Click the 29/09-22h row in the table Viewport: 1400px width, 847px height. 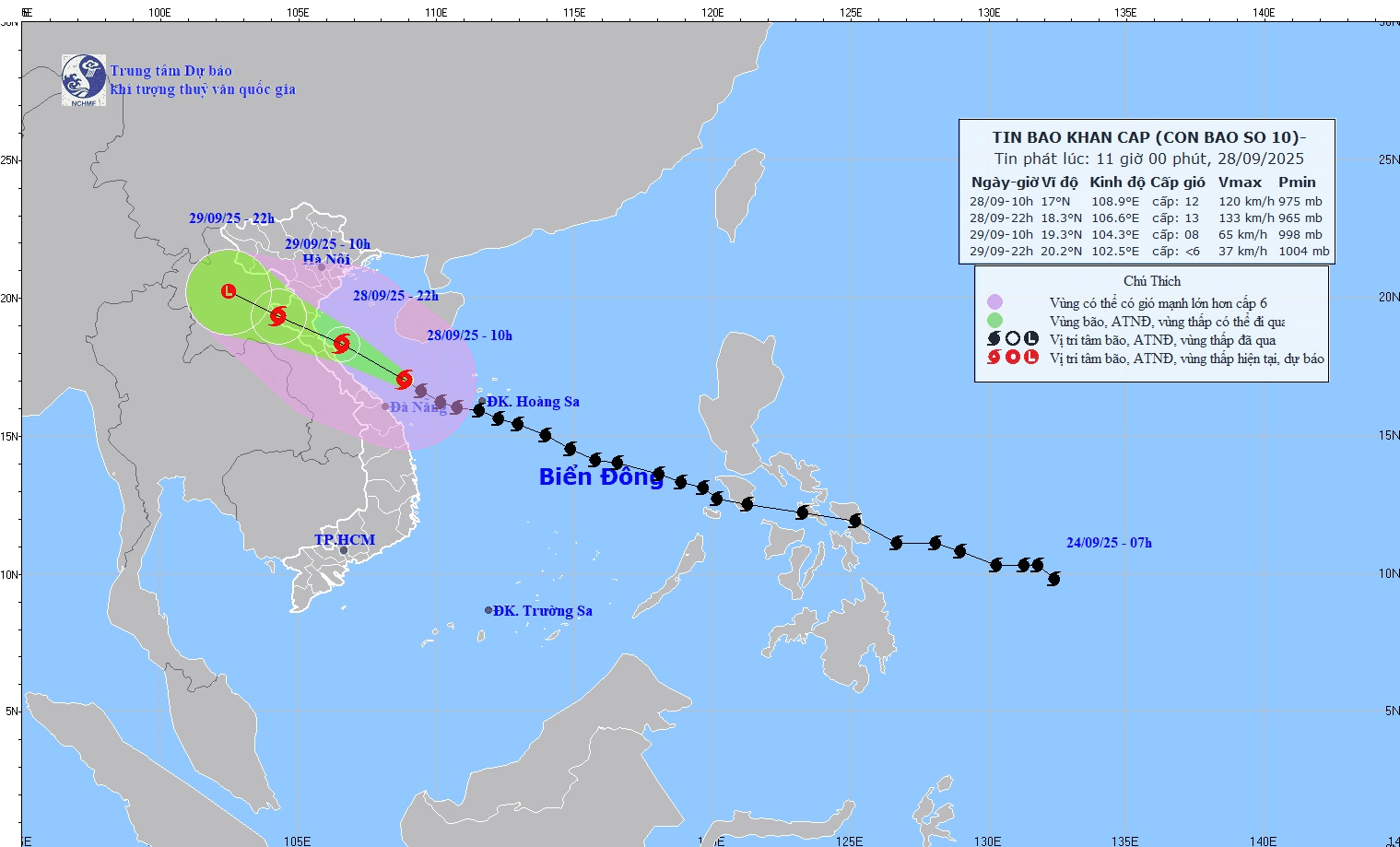click(1149, 251)
